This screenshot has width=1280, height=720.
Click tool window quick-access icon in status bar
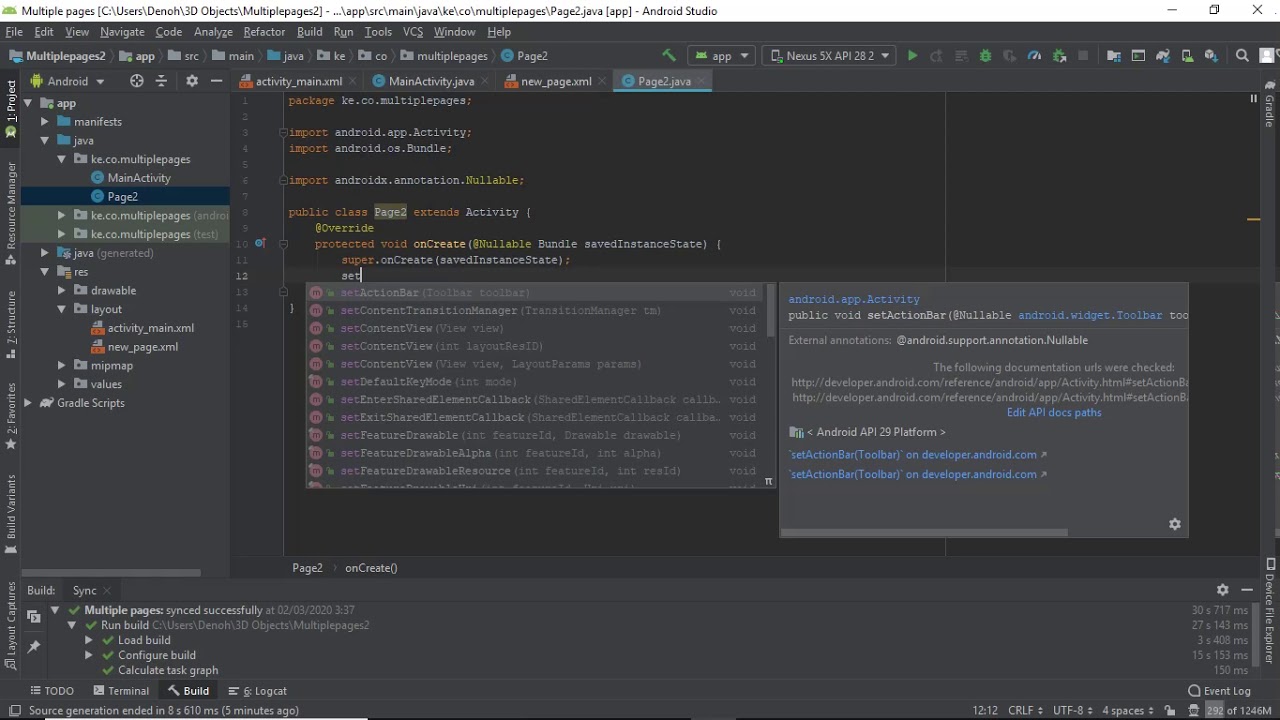tap(14, 711)
